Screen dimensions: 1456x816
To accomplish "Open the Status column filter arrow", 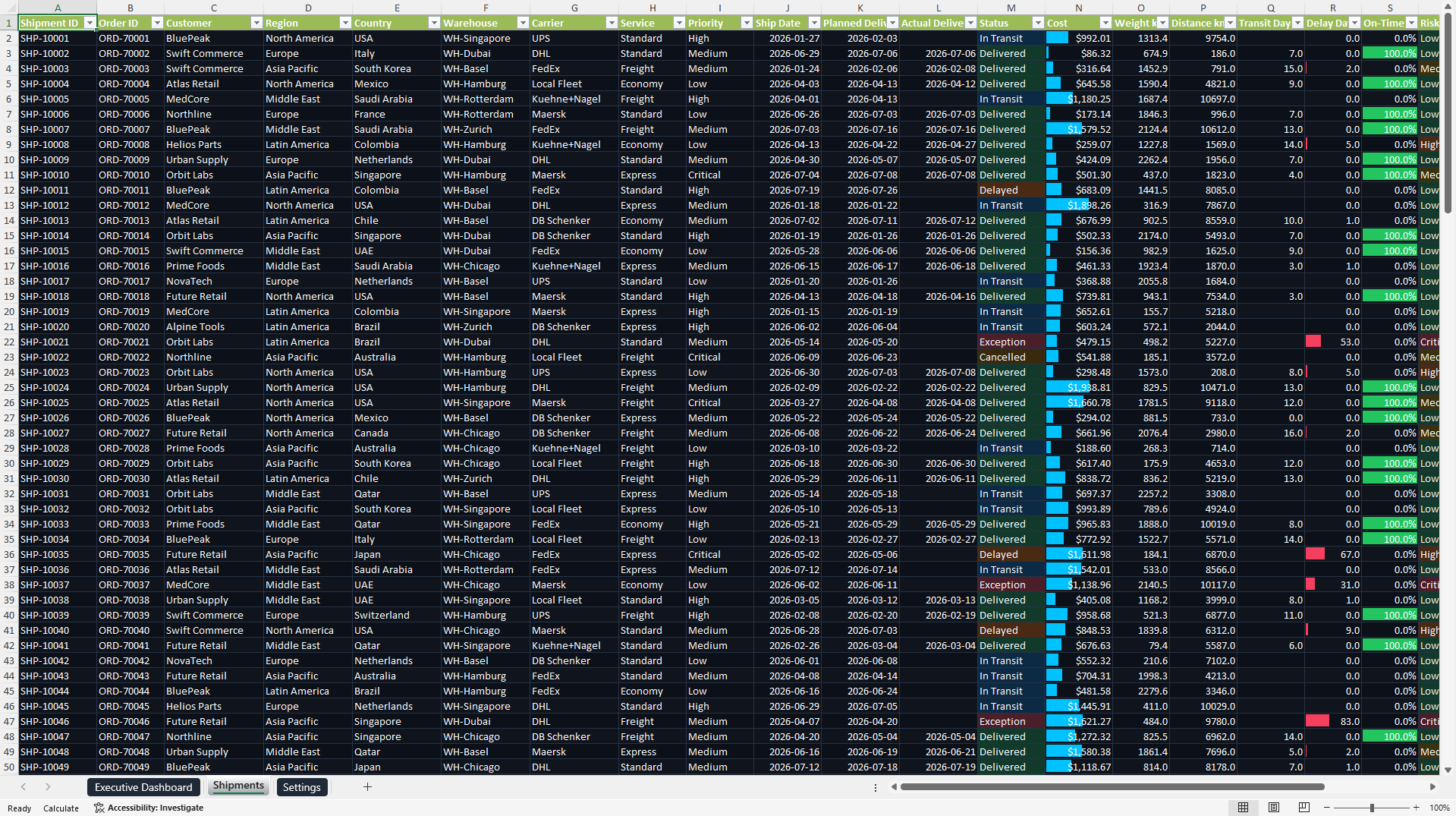I will [1038, 23].
